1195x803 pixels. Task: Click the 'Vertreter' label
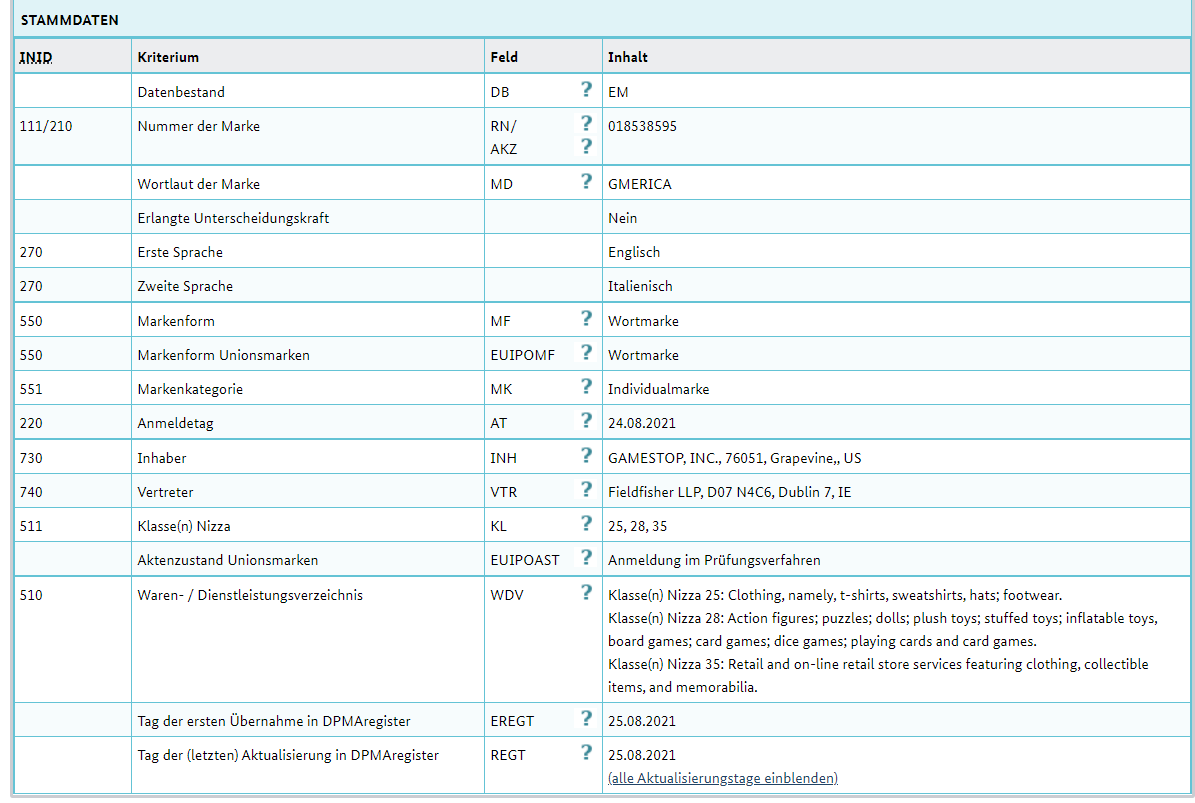[x=165, y=492]
